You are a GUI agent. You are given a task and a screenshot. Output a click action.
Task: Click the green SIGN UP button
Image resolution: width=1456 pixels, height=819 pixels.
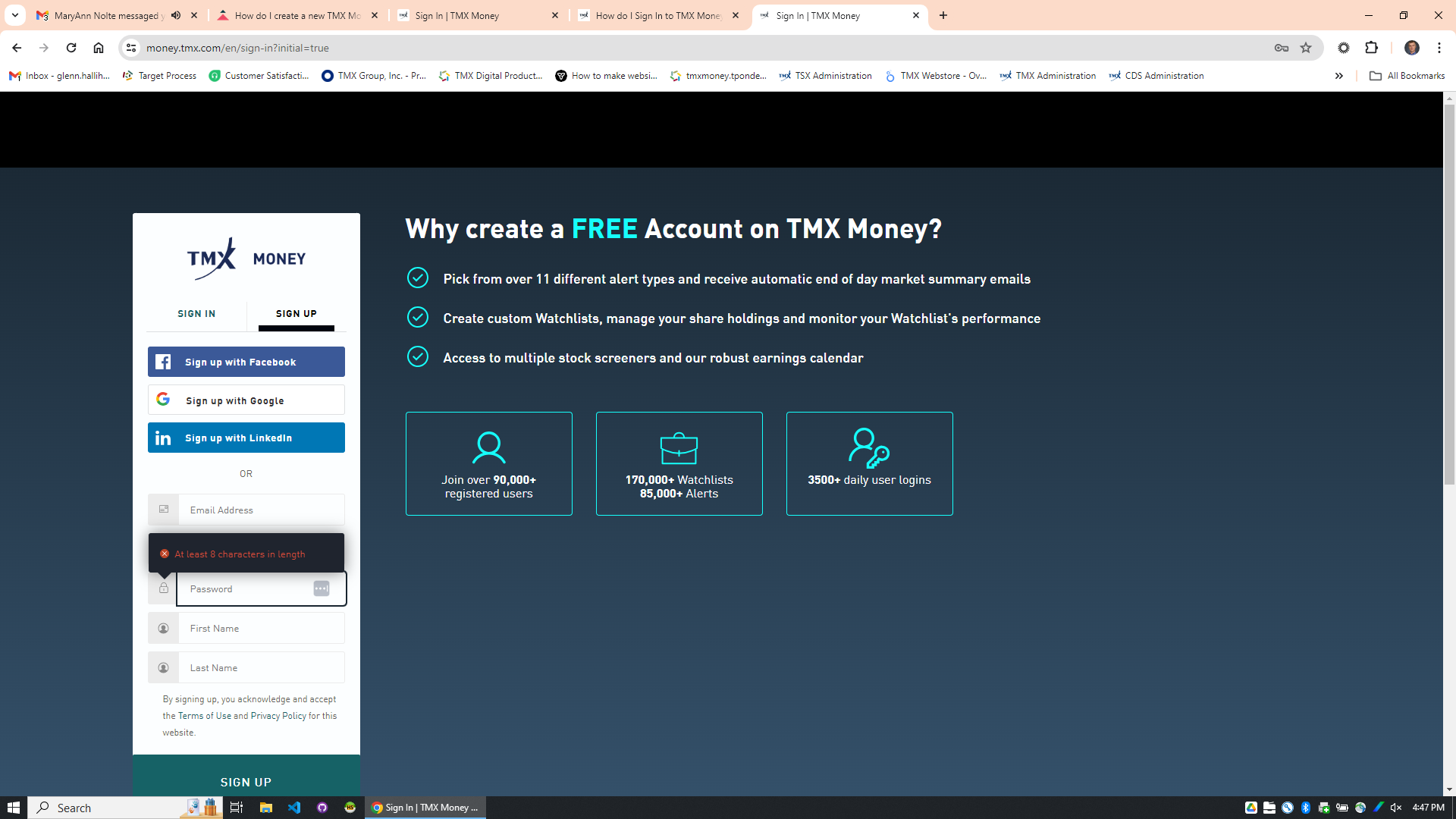pos(246,781)
